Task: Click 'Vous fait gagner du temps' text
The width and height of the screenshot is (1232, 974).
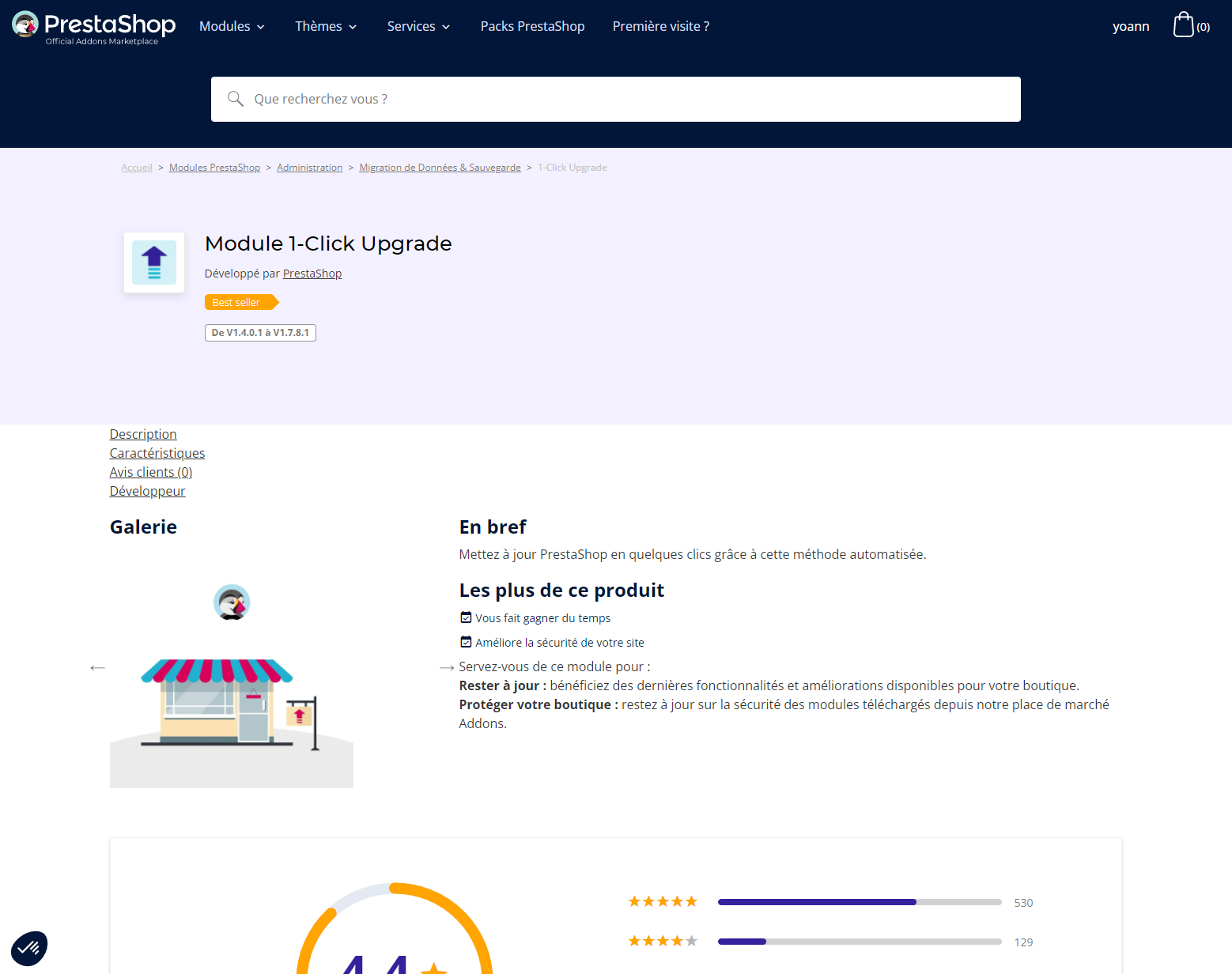Action: (542, 618)
